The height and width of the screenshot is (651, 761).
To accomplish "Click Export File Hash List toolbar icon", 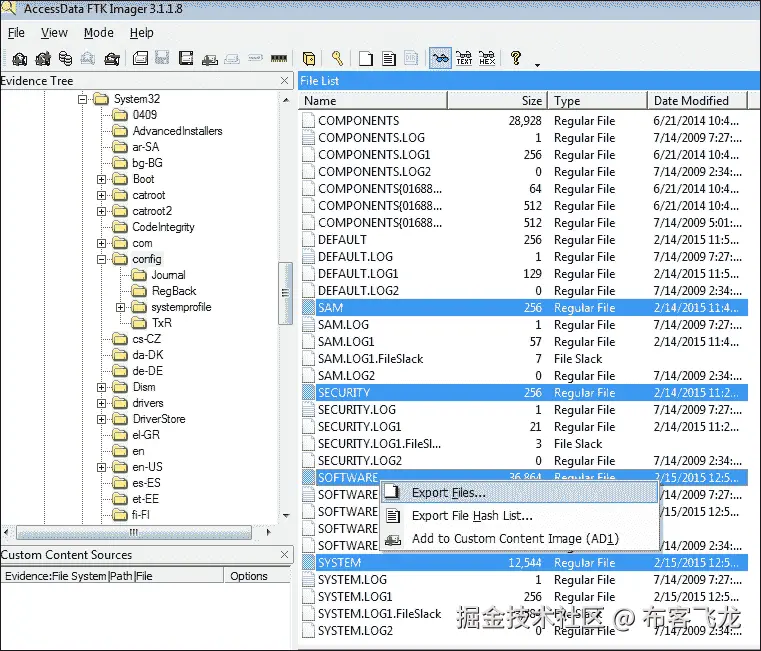I will [389, 59].
